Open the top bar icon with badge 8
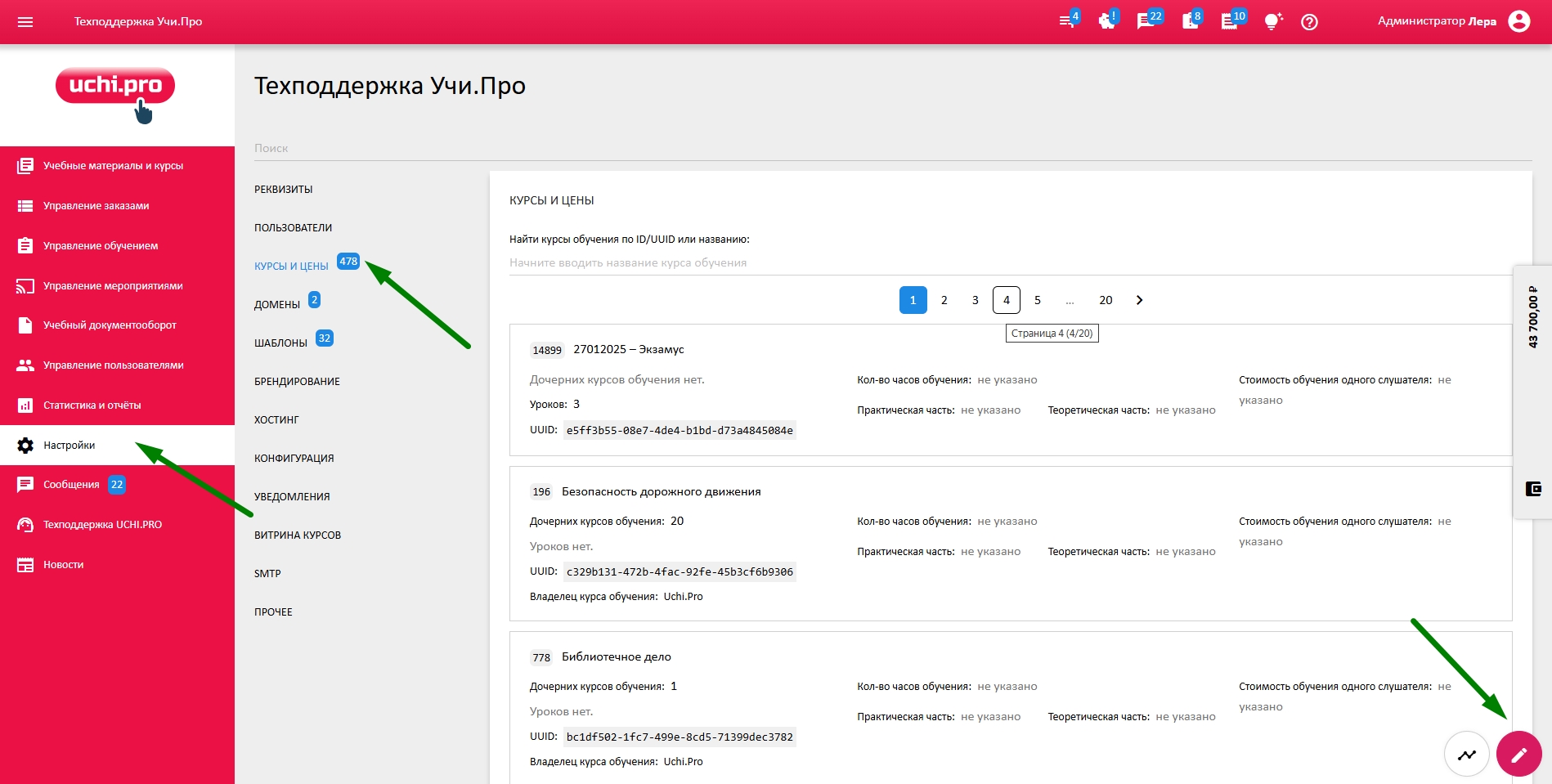Screen dimensions: 1552x784 point(1191,21)
